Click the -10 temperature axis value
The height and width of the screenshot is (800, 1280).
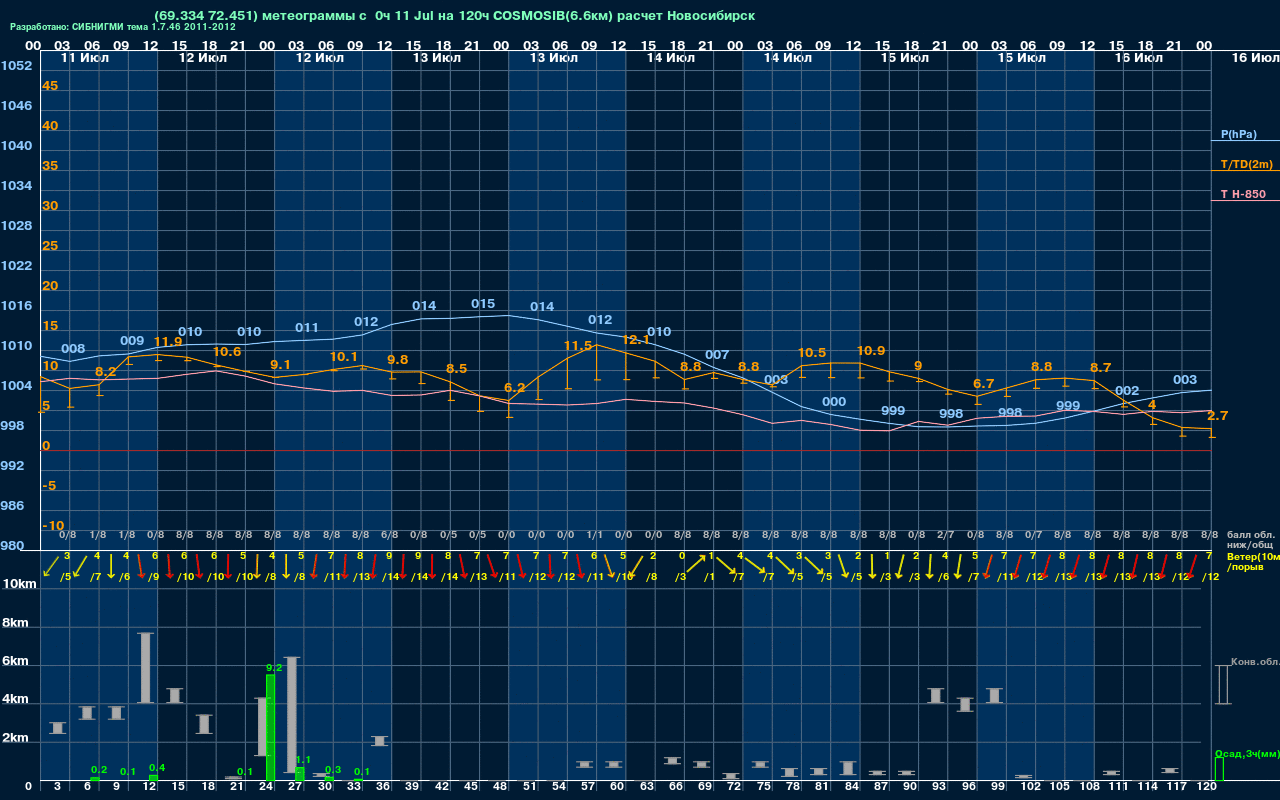pos(53,526)
